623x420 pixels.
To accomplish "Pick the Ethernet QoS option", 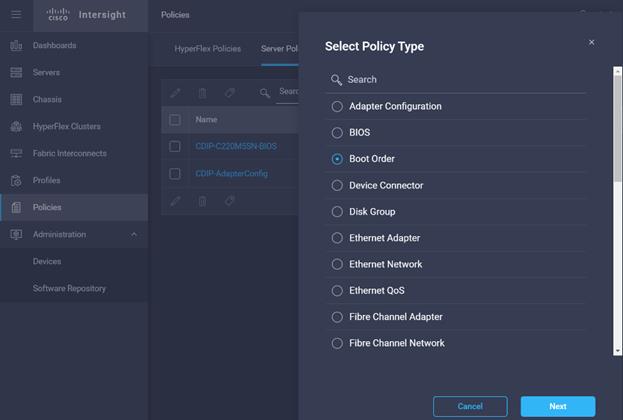I will click(x=337, y=290).
